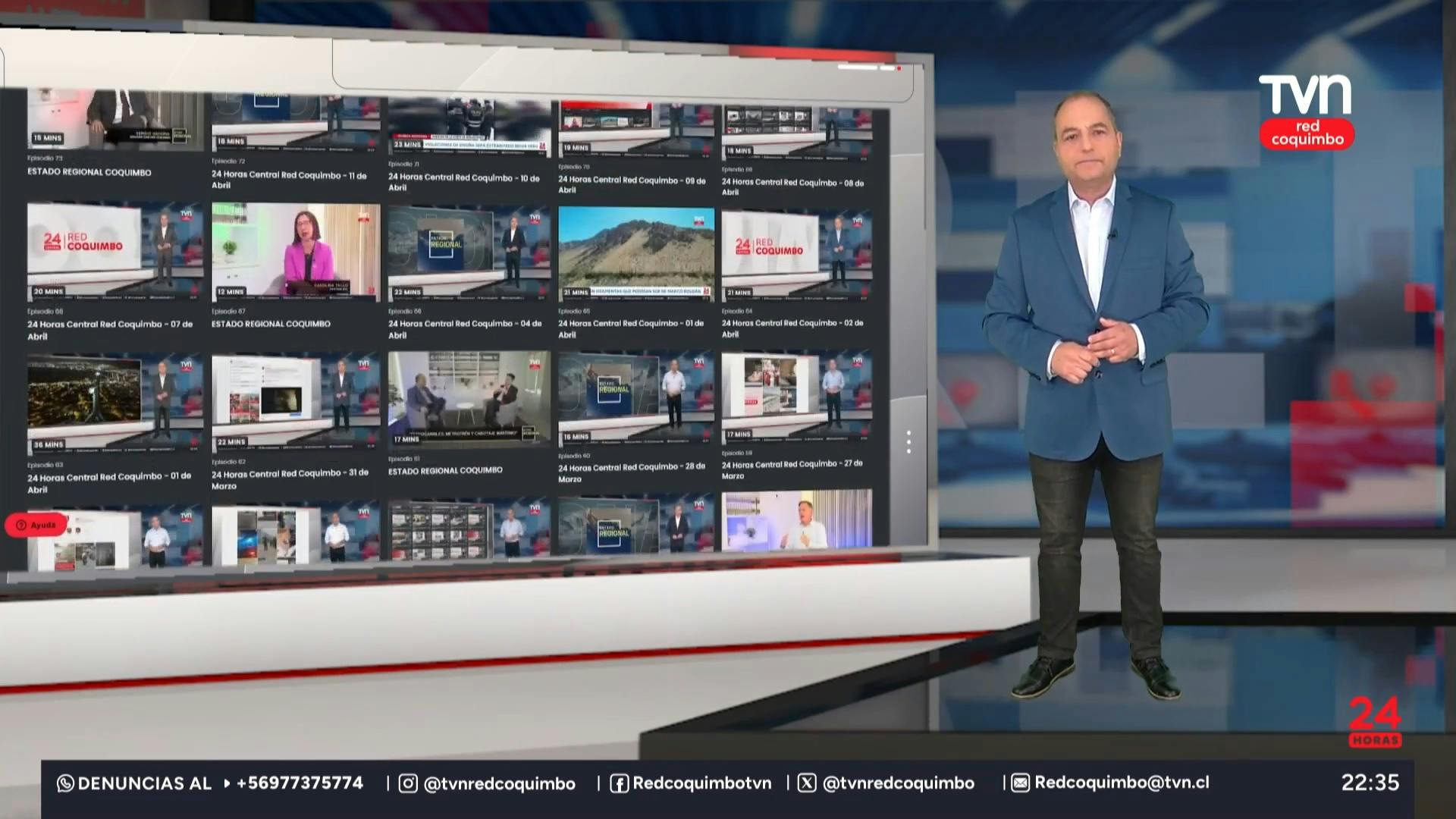Click the title ending '09 de Abril'

[x=632, y=185]
